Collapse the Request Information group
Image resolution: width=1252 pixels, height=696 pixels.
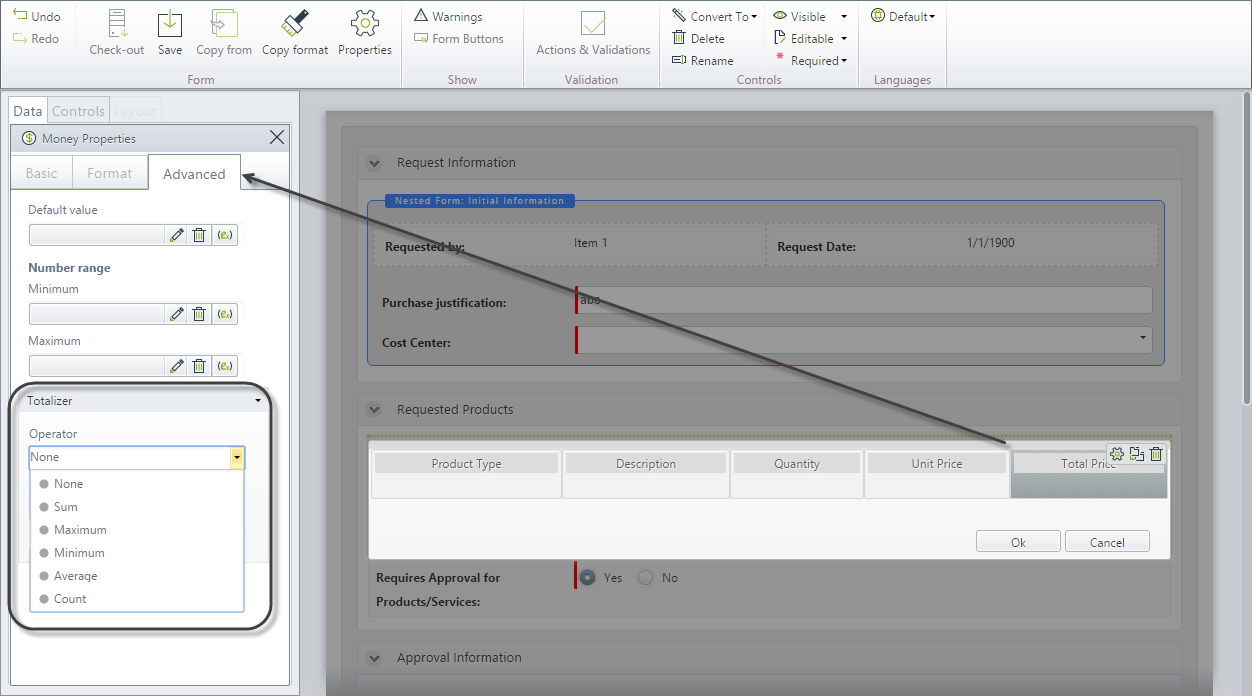(x=374, y=163)
